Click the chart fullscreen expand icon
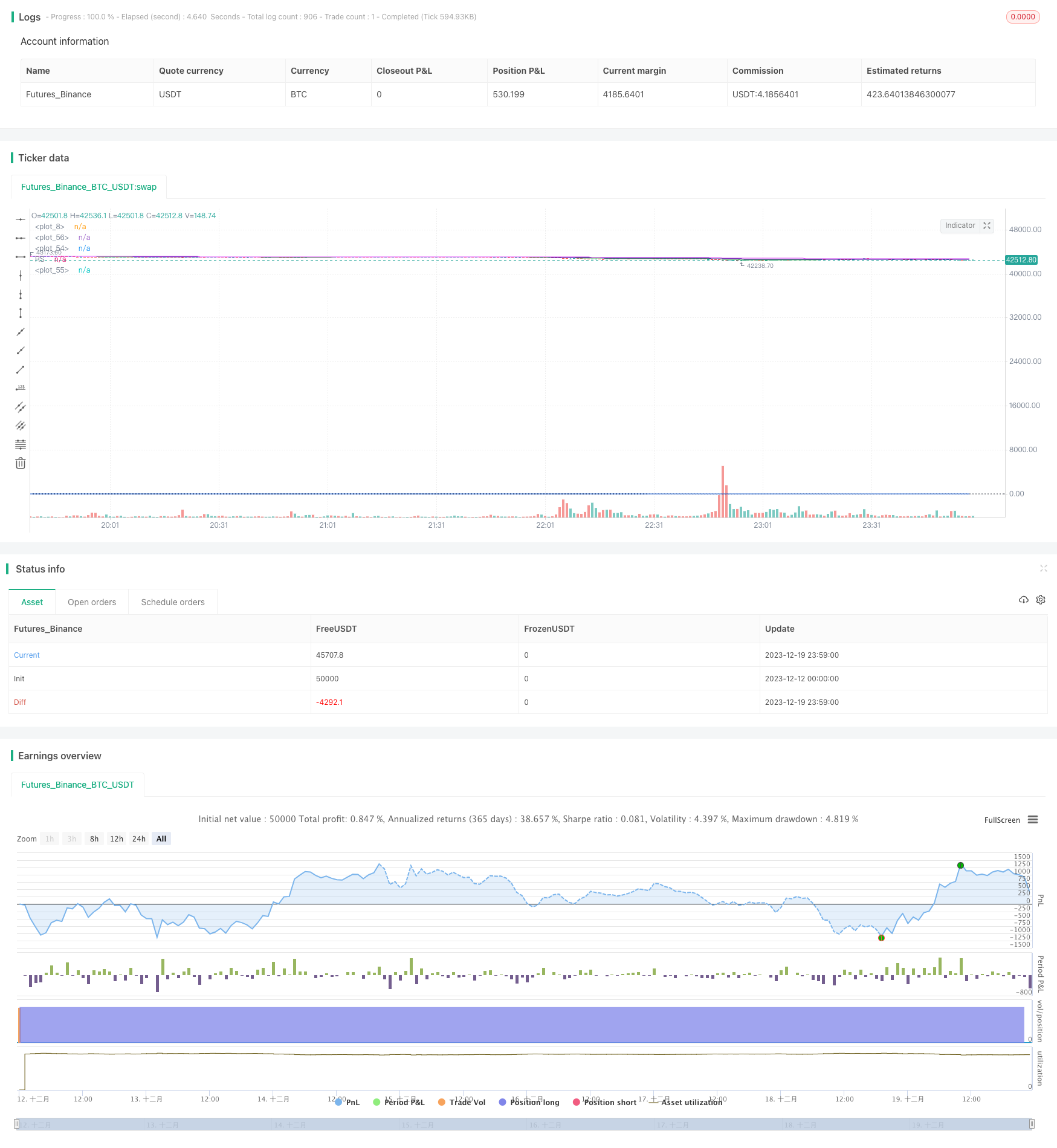Image resolution: width=1057 pixels, height=1148 pixels. (987, 225)
